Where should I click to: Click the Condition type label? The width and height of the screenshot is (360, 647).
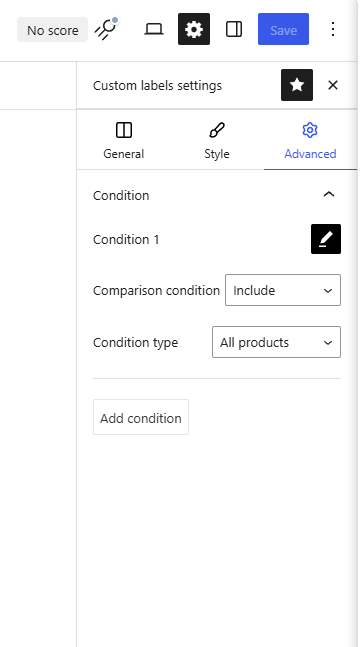pyautogui.click(x=135, y=342)
